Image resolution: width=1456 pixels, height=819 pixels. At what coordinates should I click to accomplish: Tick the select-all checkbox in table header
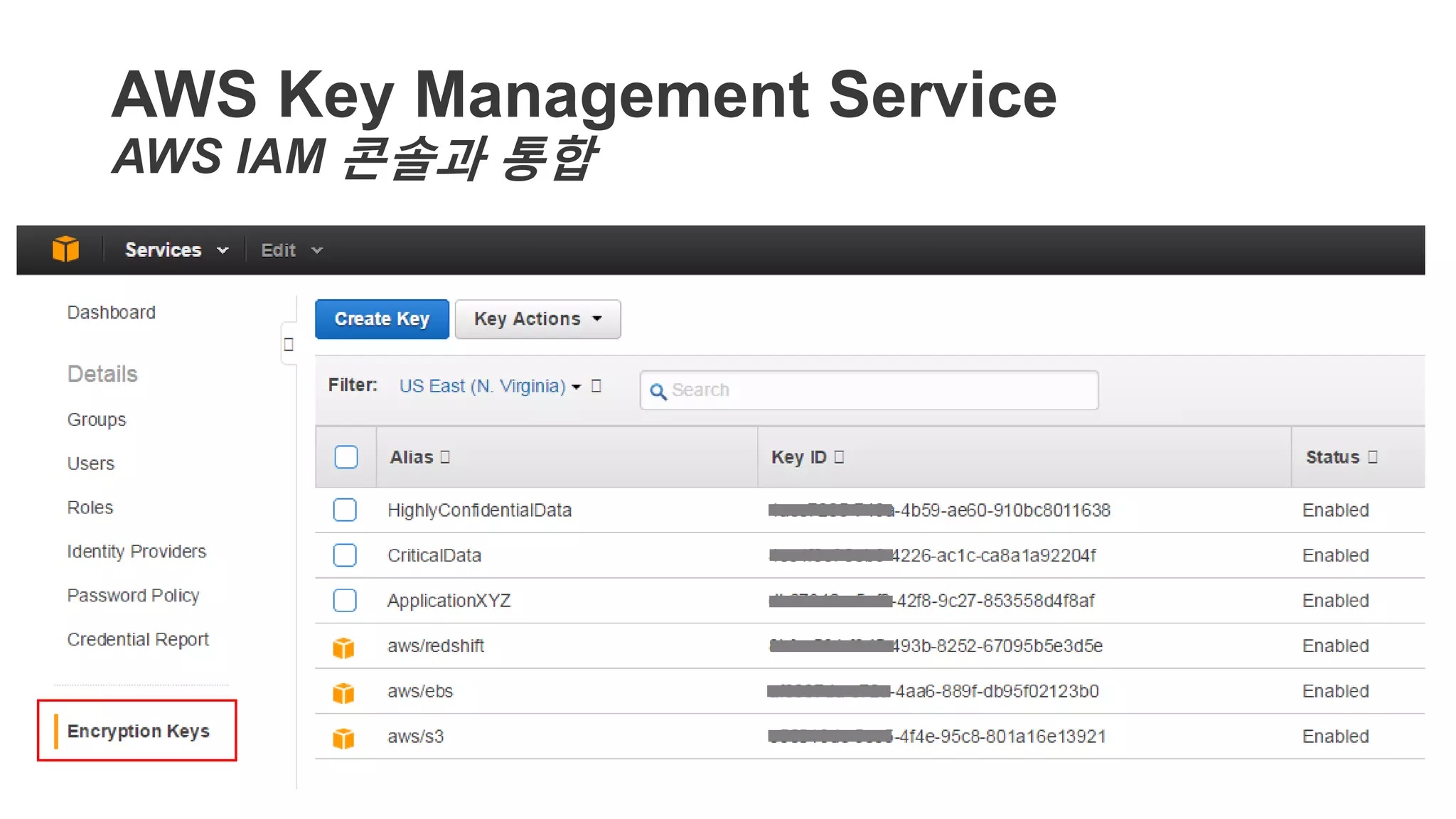[346, 457]
